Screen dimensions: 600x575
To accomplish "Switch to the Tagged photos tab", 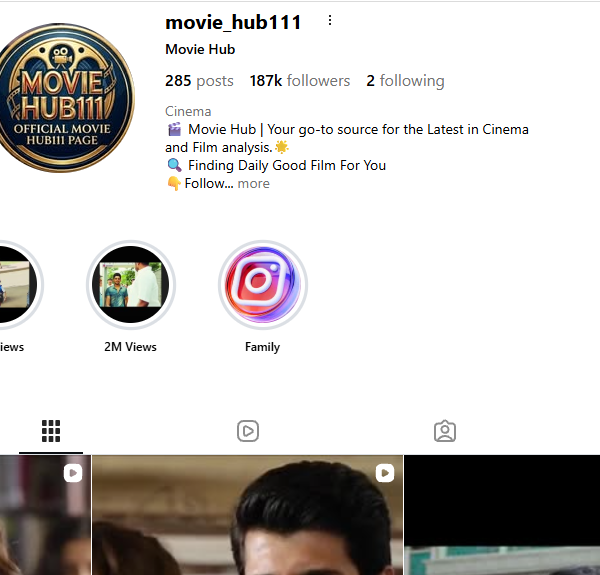I will click(x=445, y=431).
